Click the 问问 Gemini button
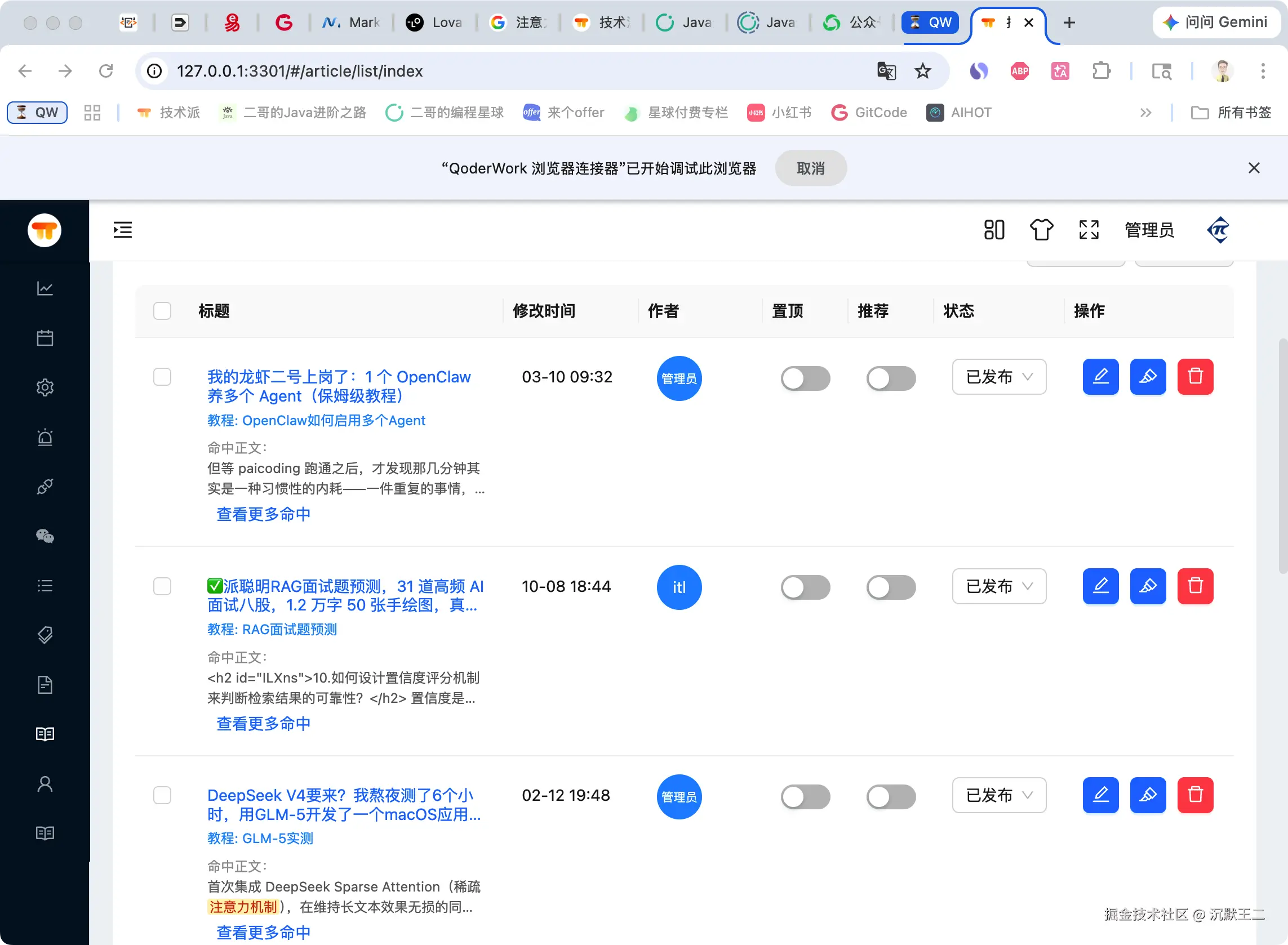The image size is (1288, 945). [x=1216, y=23]
